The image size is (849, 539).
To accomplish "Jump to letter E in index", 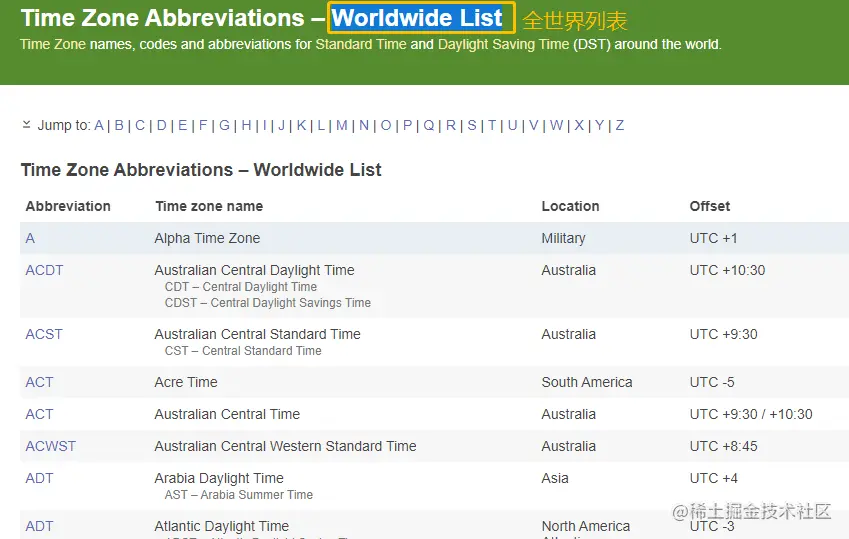I will coord(182,126).
